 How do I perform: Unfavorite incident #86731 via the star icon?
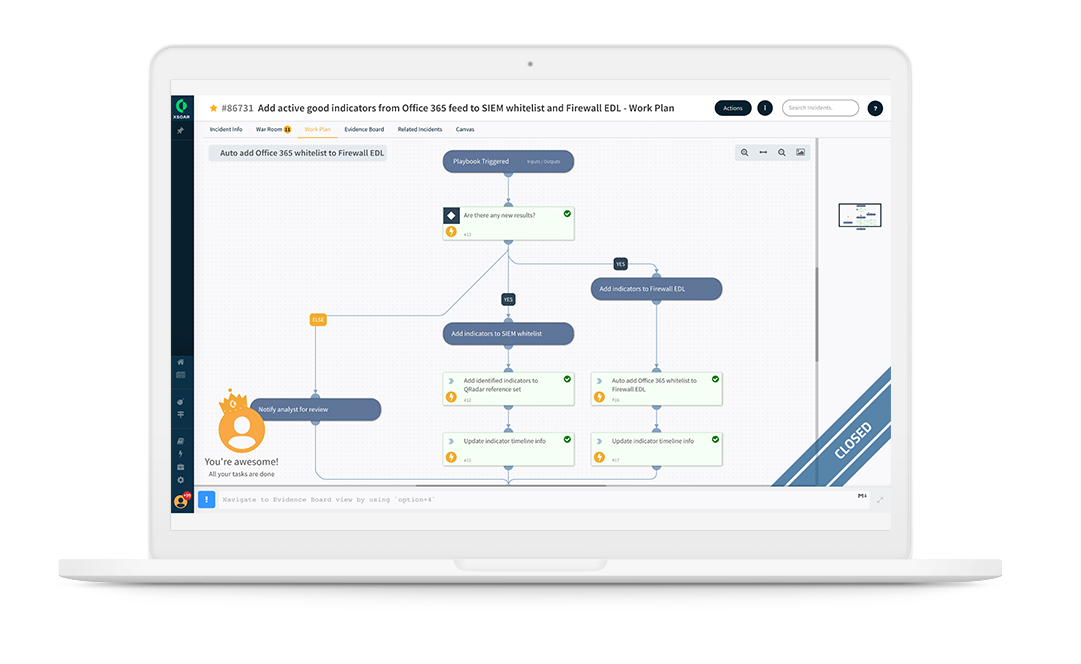click(211, 108)
